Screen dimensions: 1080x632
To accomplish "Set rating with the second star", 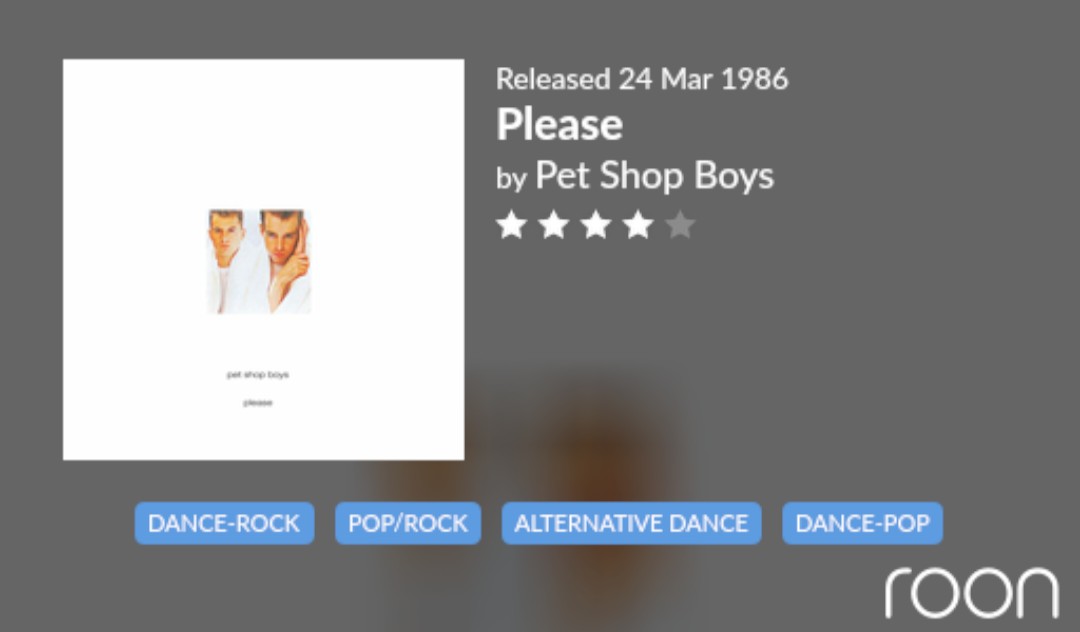I will [554, 225].
